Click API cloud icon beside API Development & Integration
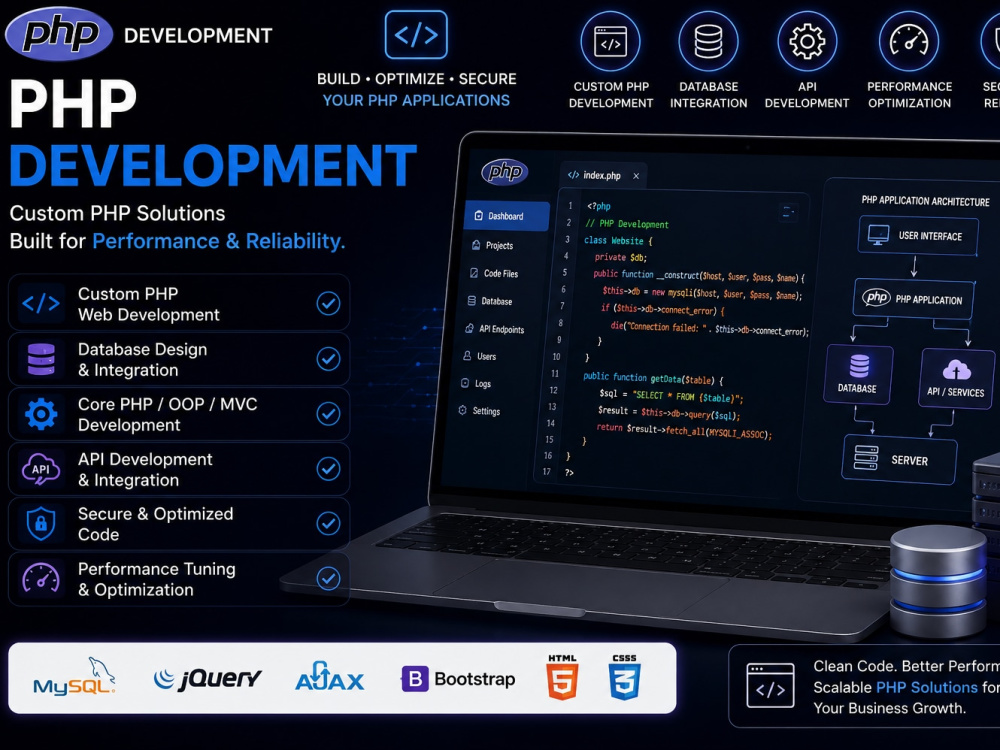Screen dimensions: 1000x750 pos(41,469)
